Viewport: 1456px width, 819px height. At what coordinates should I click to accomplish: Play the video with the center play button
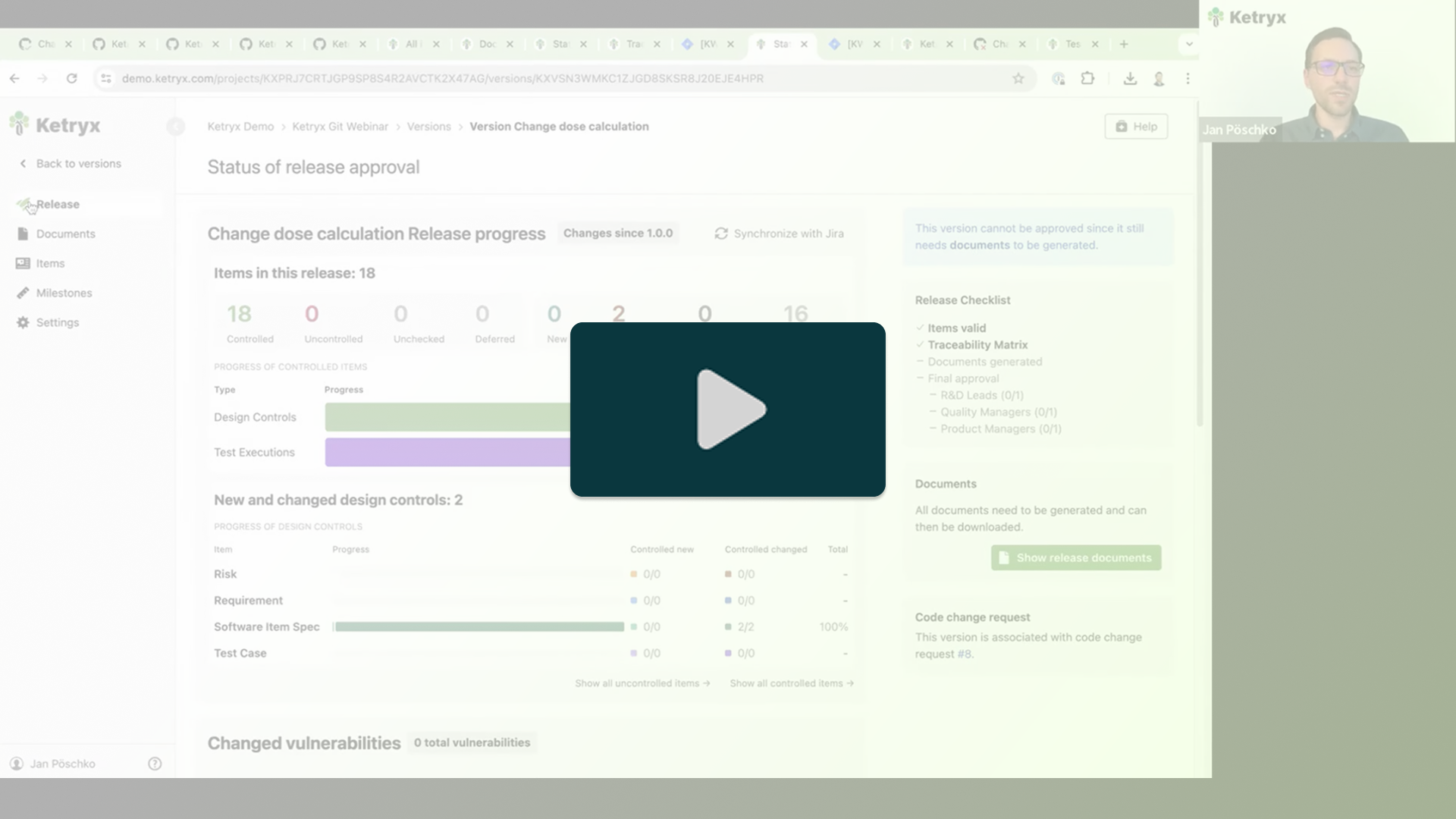[728, 409]
